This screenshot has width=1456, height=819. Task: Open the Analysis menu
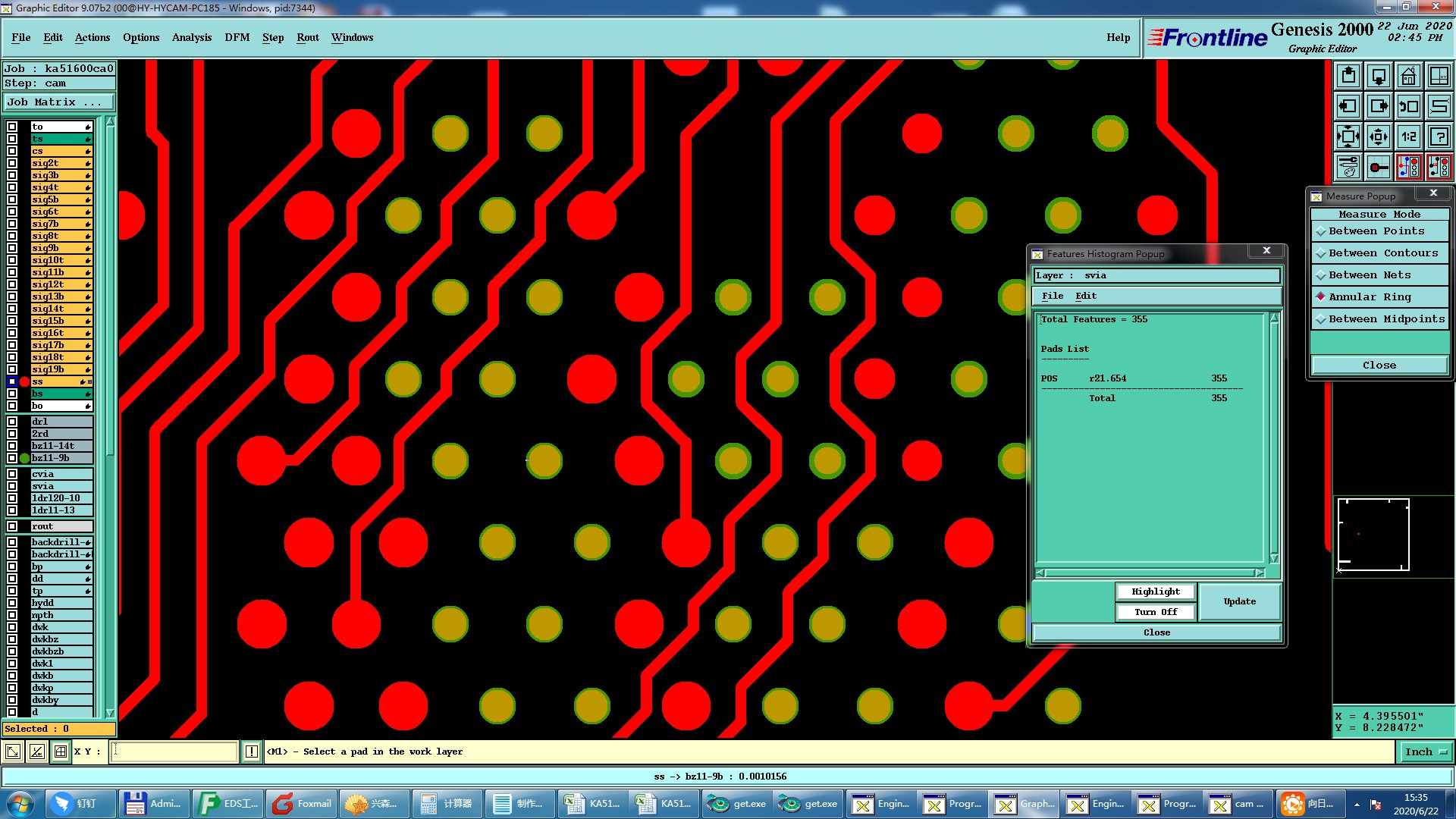[x=191, y=37]
